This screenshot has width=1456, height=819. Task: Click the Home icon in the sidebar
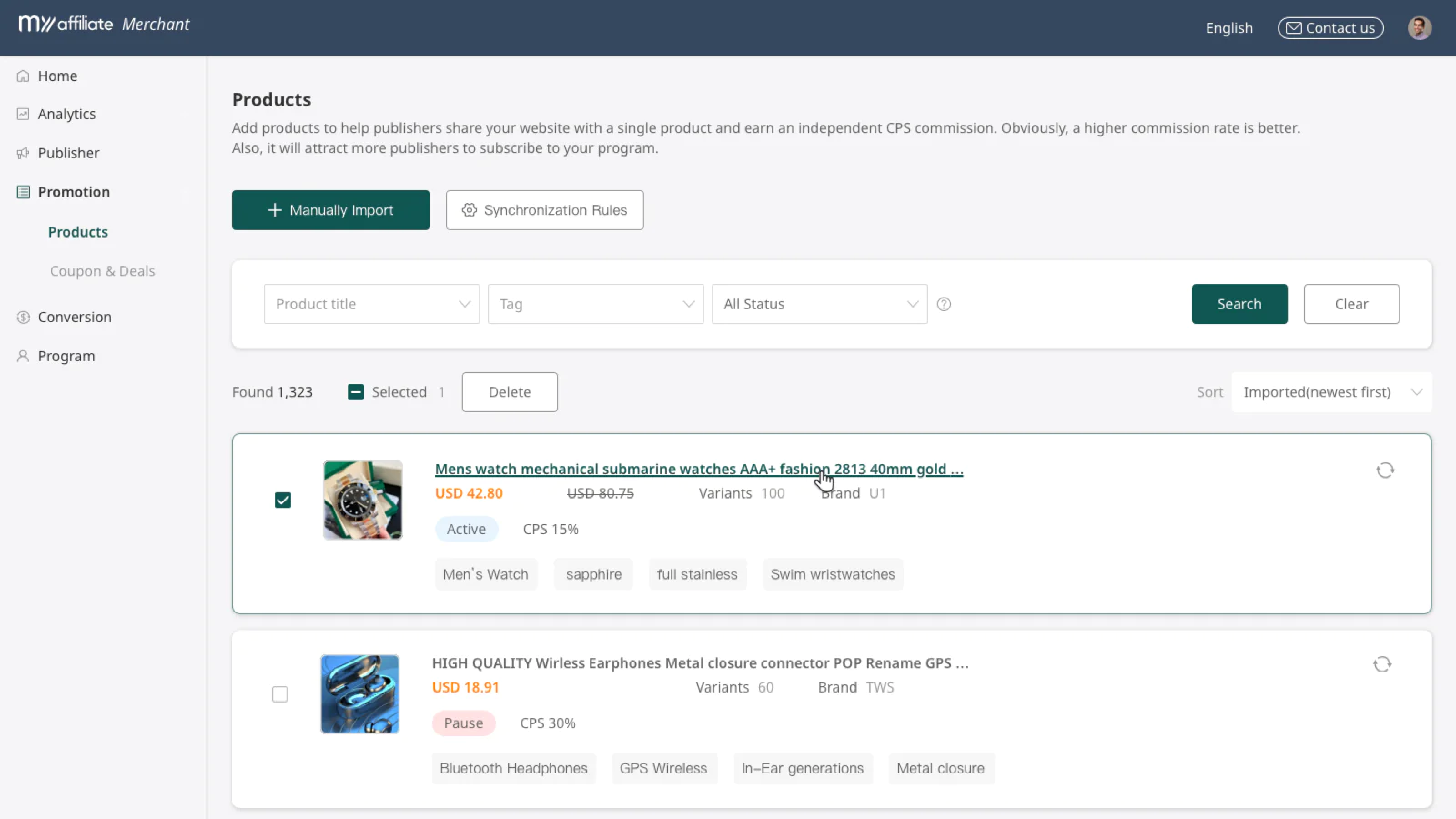coord(24,76)
